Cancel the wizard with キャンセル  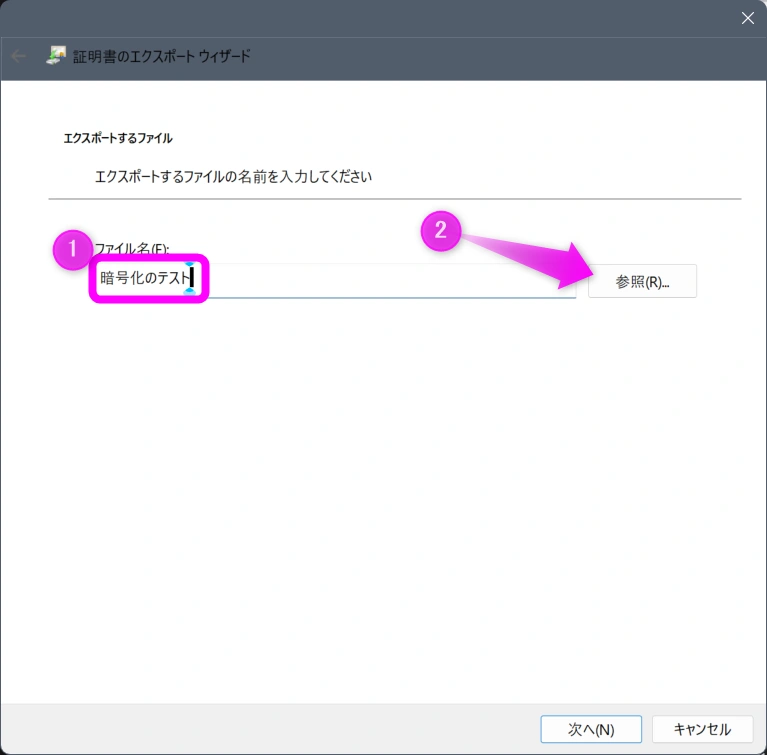click(x=702, y=729)
